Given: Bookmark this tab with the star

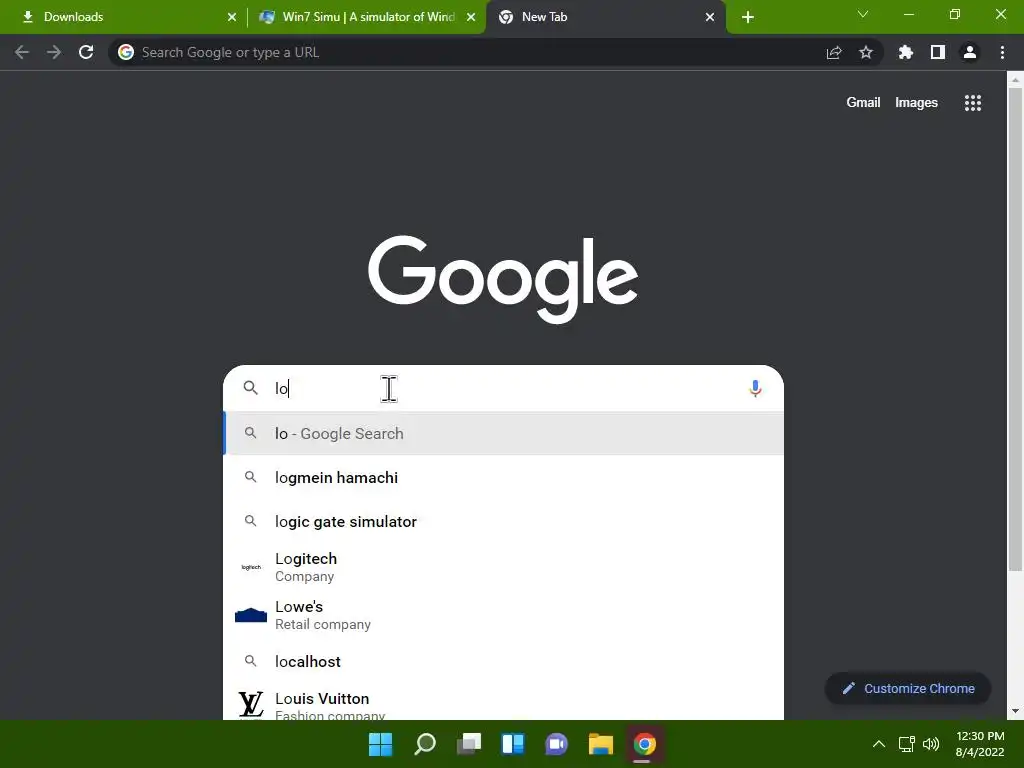Looking at the screenshot, I should 866,52.
